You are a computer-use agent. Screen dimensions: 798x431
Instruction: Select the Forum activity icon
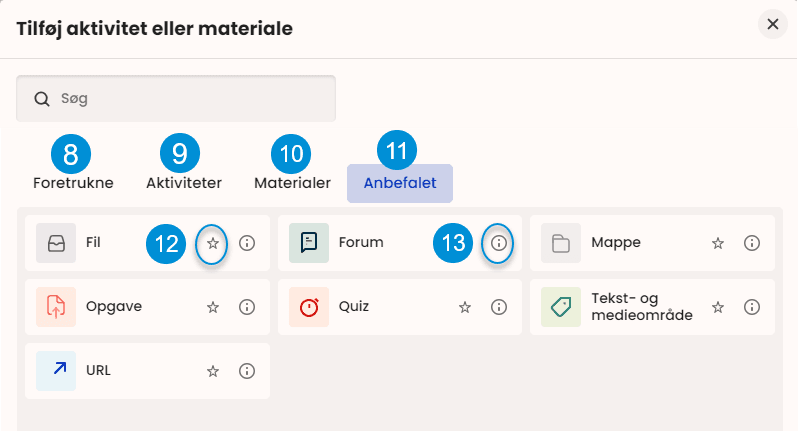tap(308, 242)
